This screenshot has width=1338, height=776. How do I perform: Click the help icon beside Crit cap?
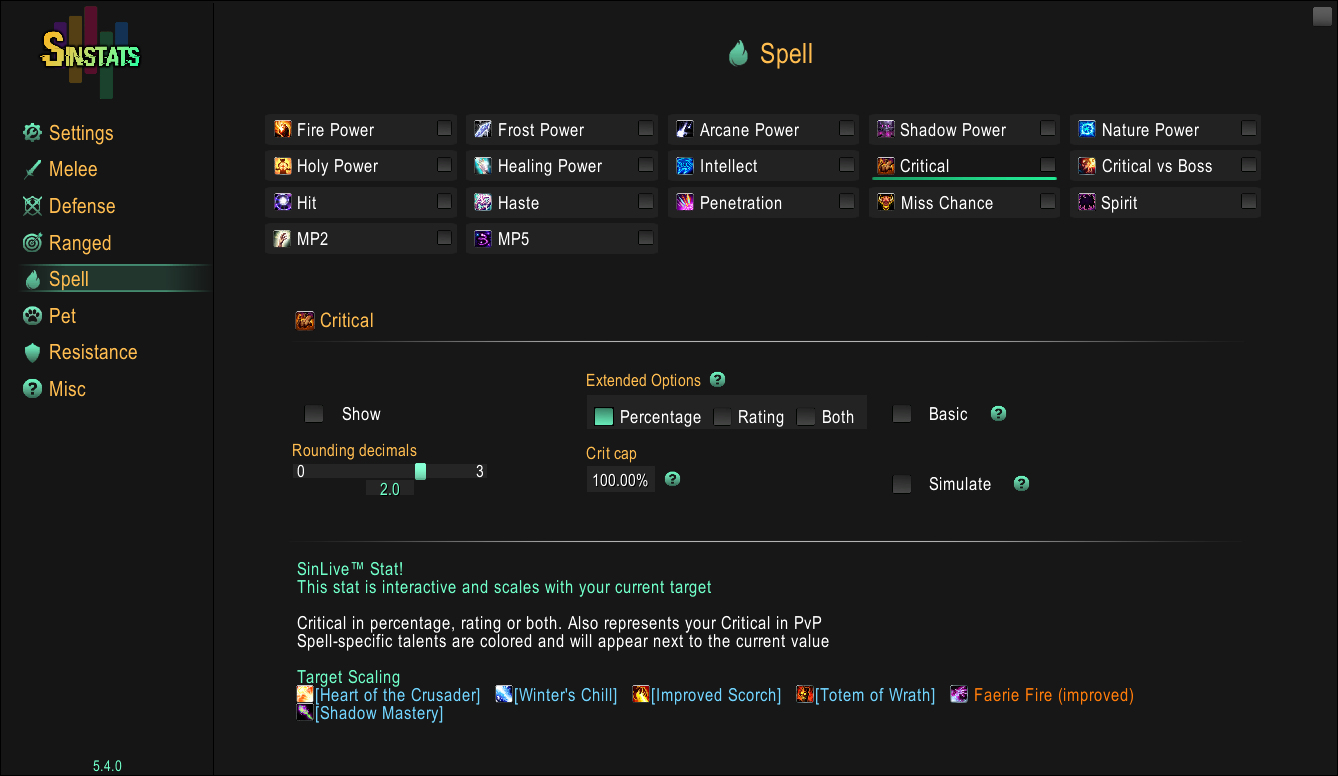(673, 479)
